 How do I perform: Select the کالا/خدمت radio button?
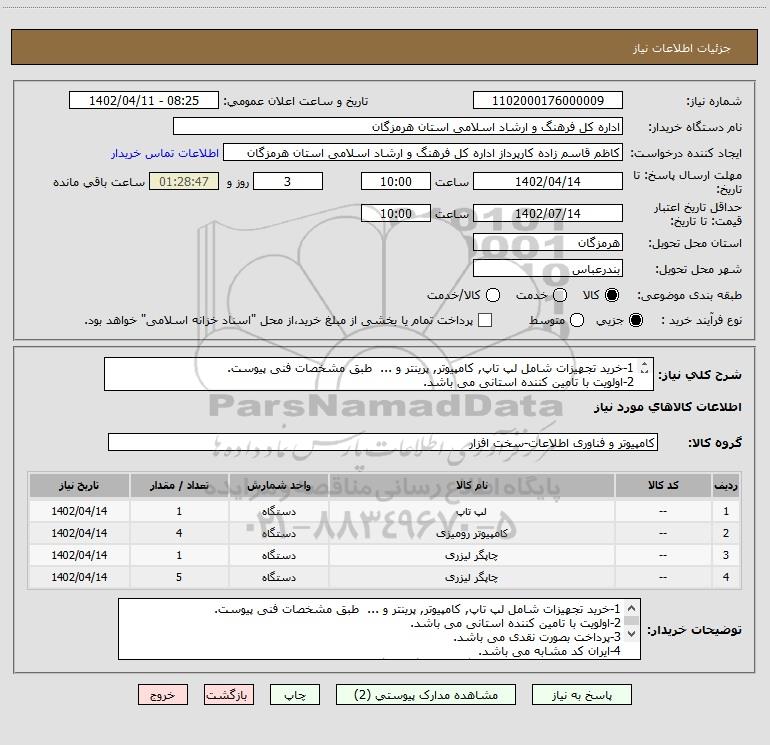(493, 295)
